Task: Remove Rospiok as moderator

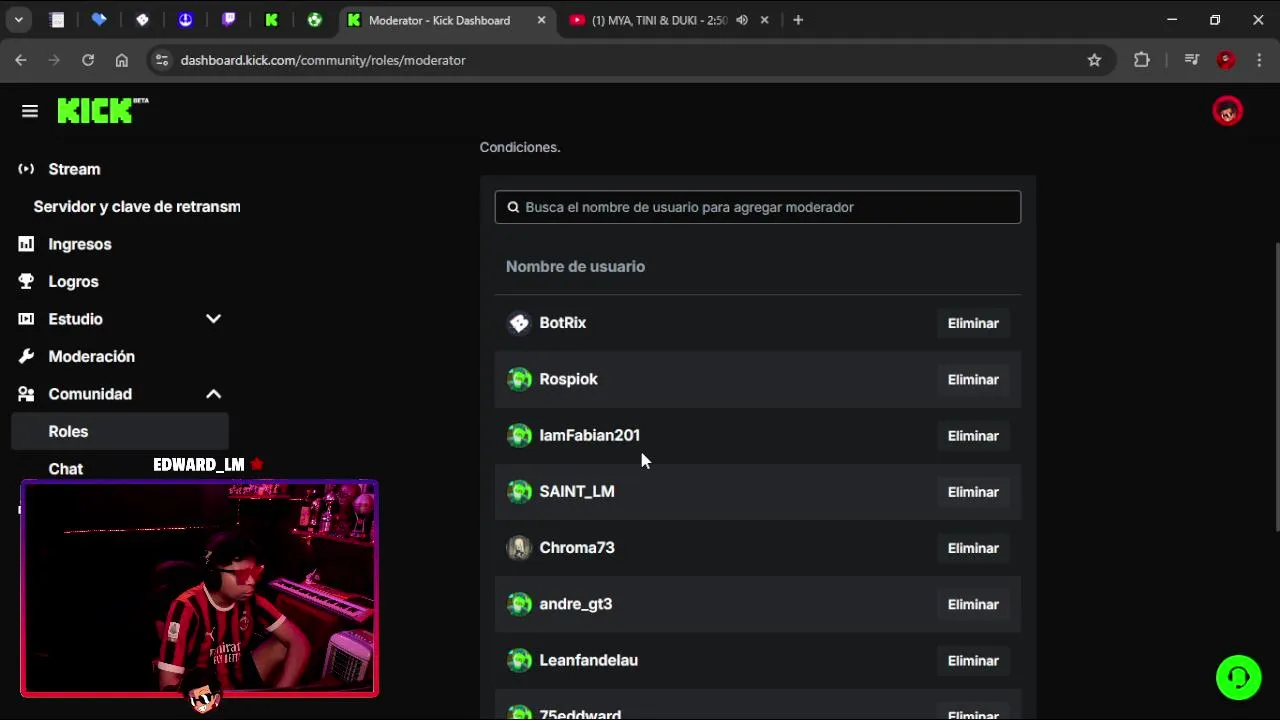Action: [972, 380]
